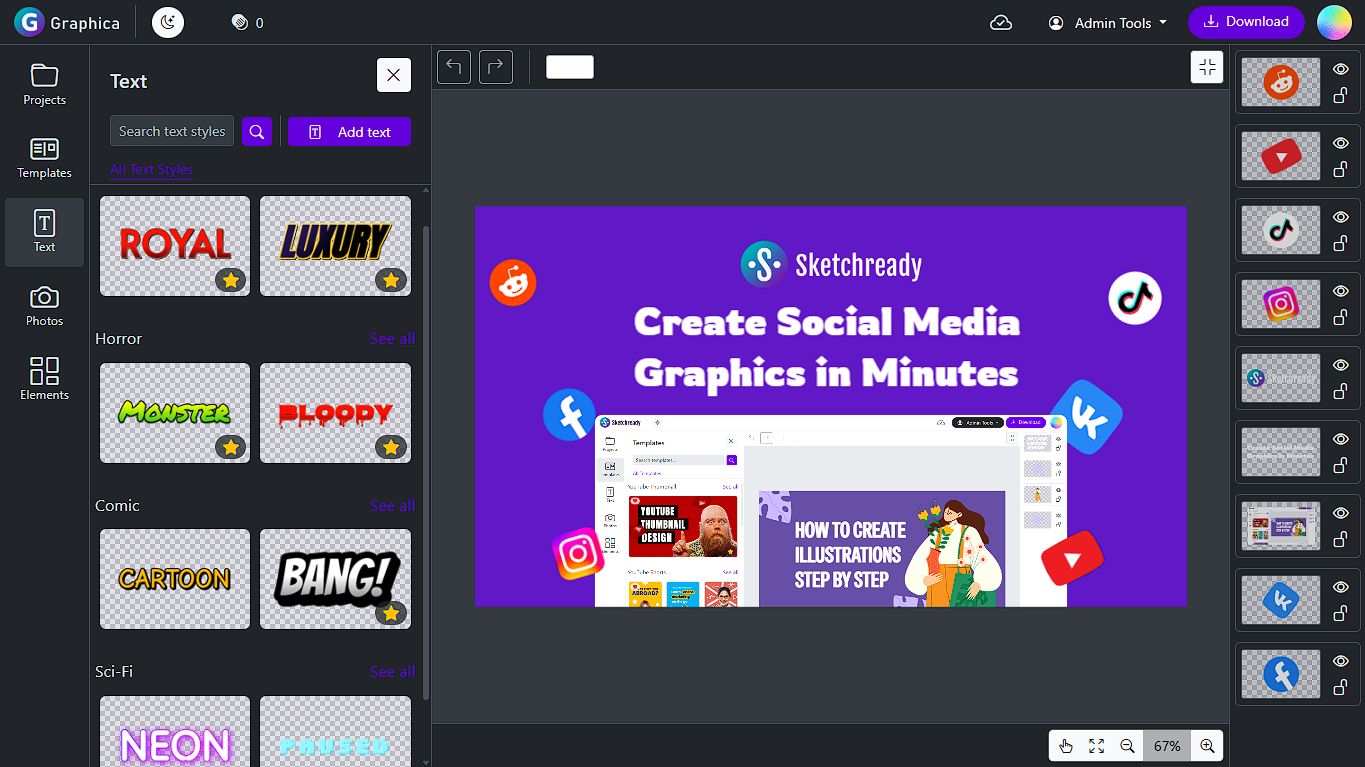
Task: See all Horror text styles
Action: [392, 339]
